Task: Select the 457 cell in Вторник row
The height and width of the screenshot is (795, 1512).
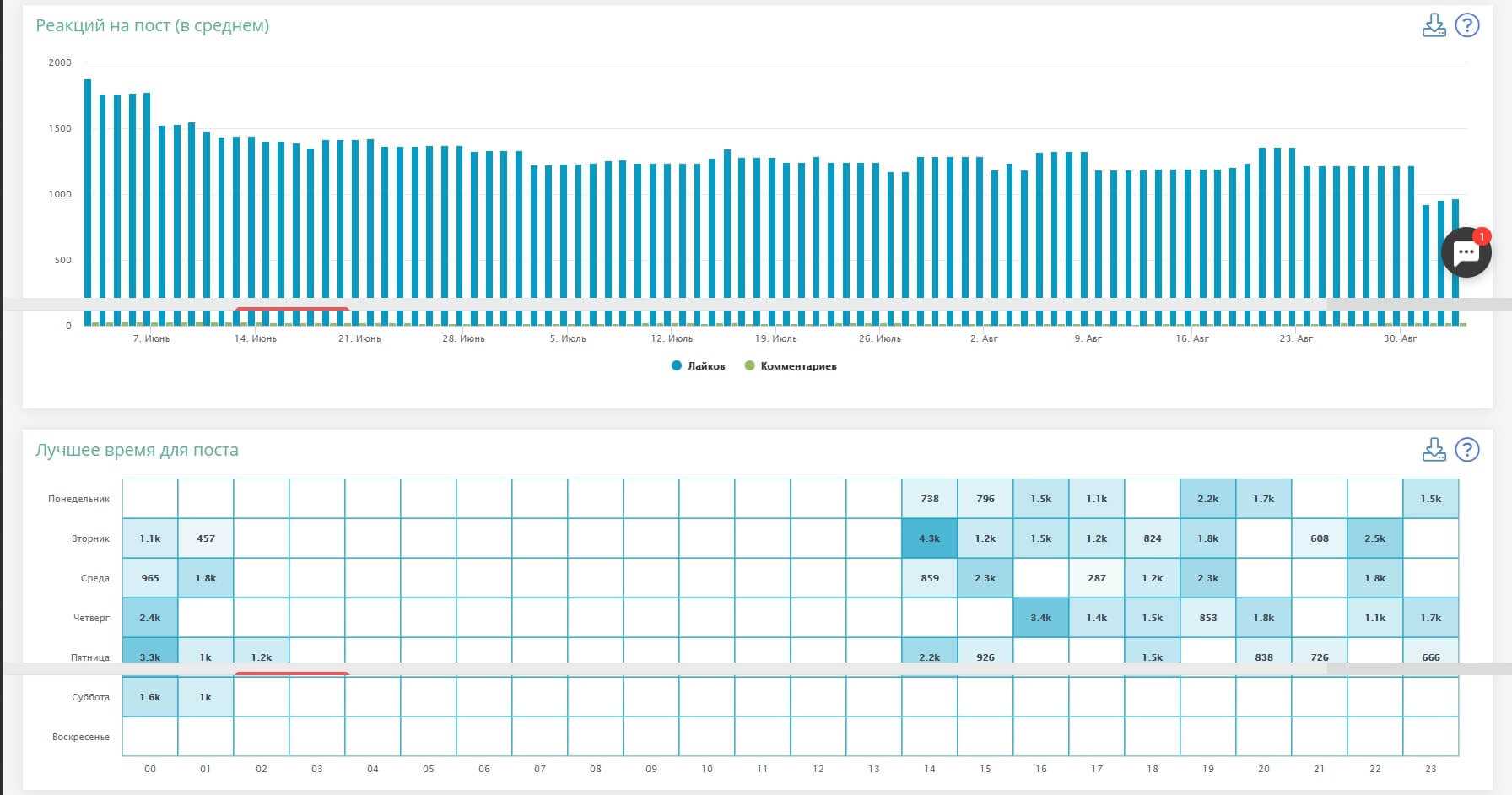Action: (206, 538)
